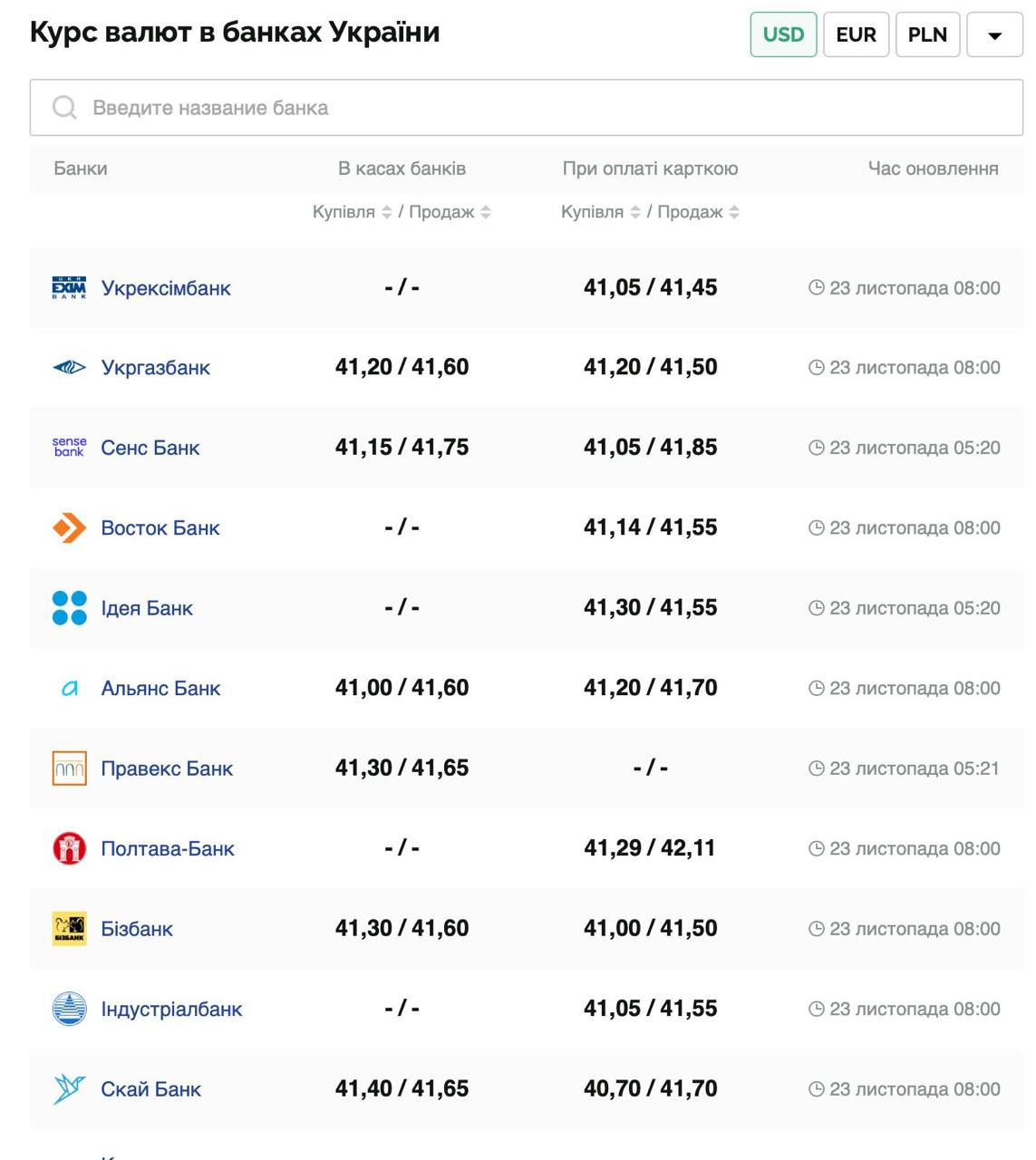Viewport: 1036px width, 1160px height.
Task: Click the red Полтава-Банк logo
Action: (x=69, y=849)
